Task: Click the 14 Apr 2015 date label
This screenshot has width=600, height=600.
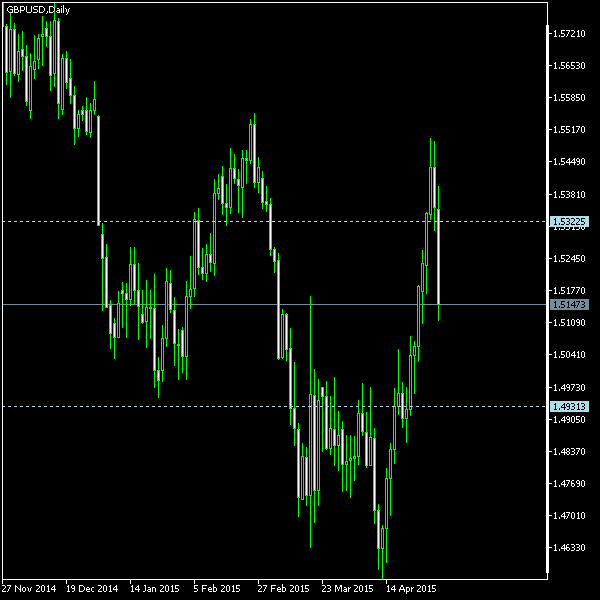Action: [x=411, y=589]
